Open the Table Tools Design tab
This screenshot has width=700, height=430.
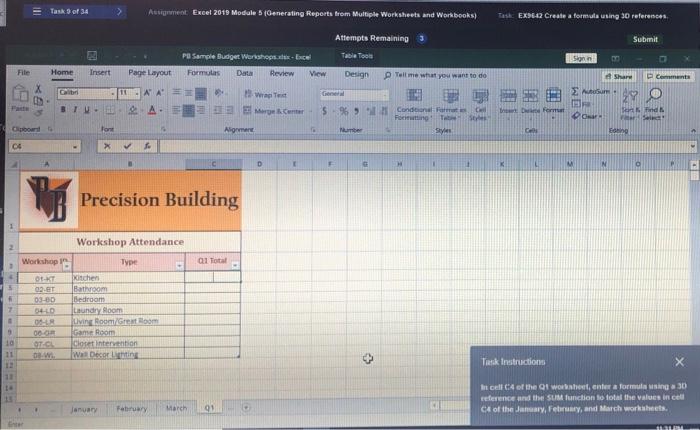coord(356,74)
